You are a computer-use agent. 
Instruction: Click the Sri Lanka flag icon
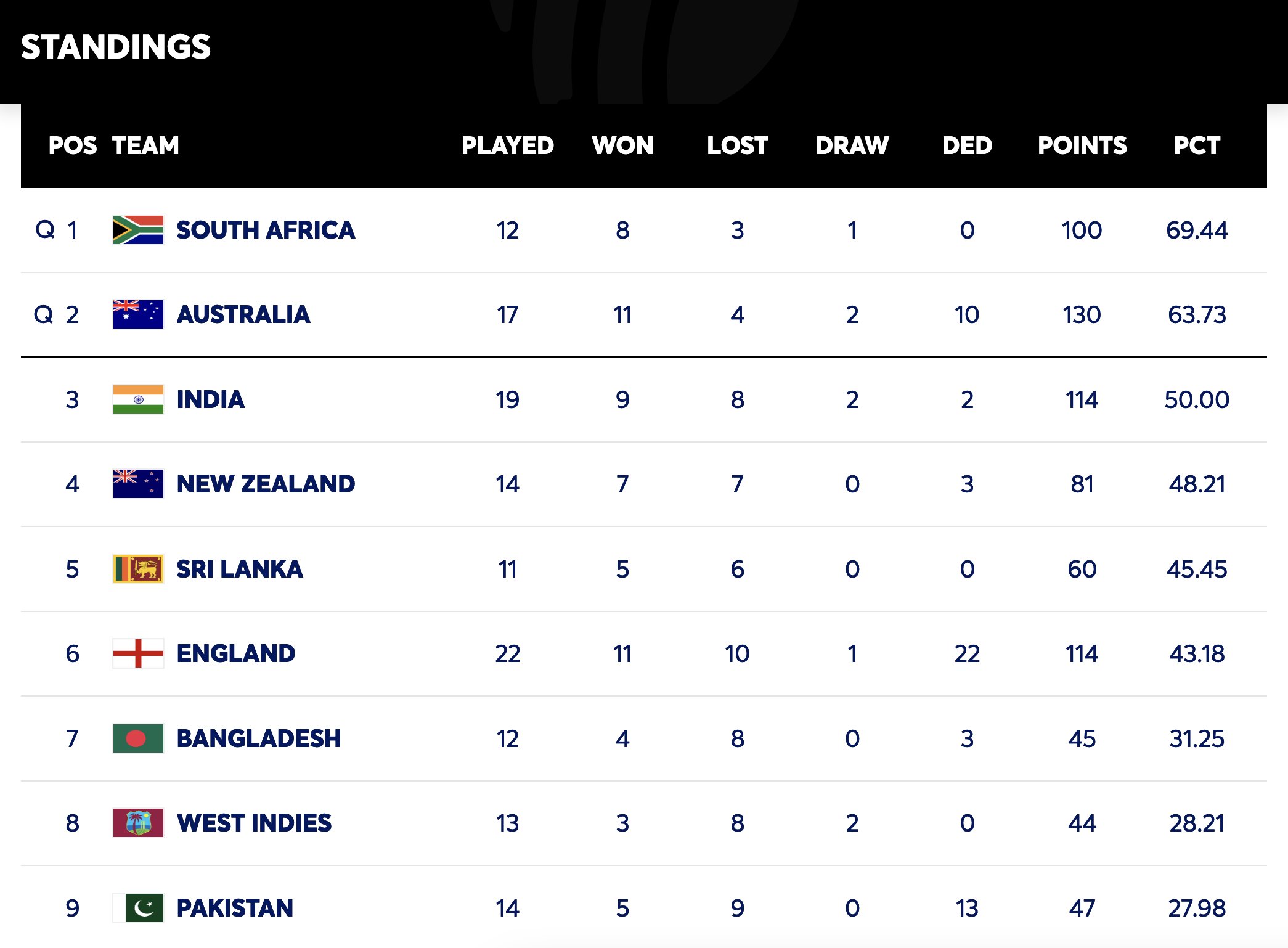138,569
